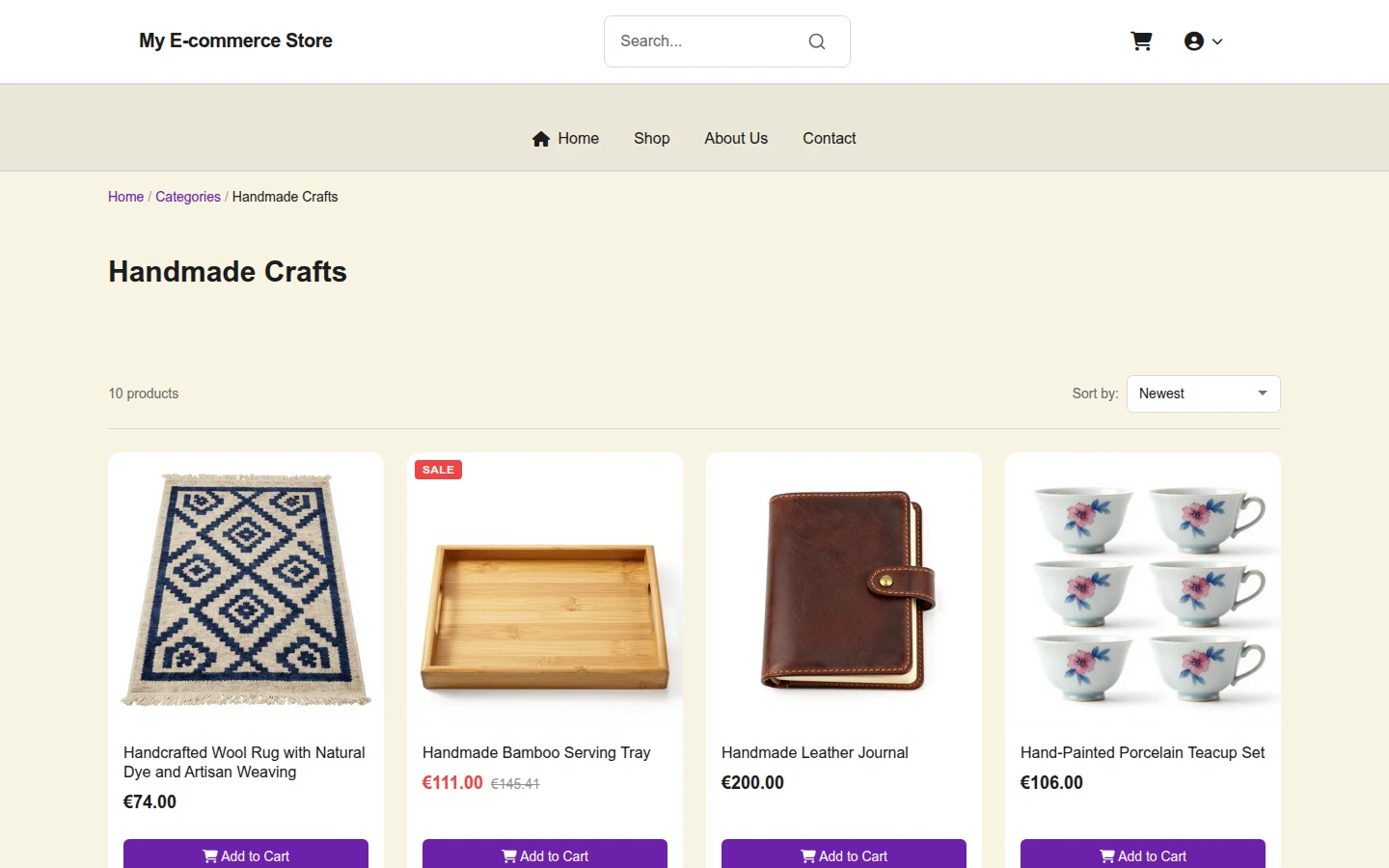The height and width of the screenshot is (868, 1389).
Task: Add Handmade Leather Journal to cart
Action: pyautogui.click(x=844, y=854)
